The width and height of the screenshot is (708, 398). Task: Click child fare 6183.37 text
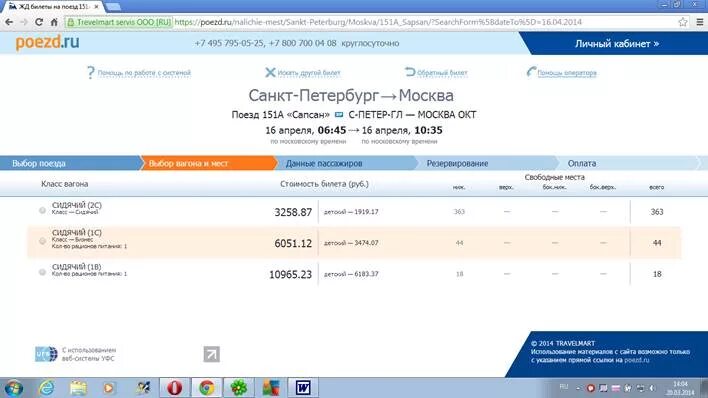351,274
